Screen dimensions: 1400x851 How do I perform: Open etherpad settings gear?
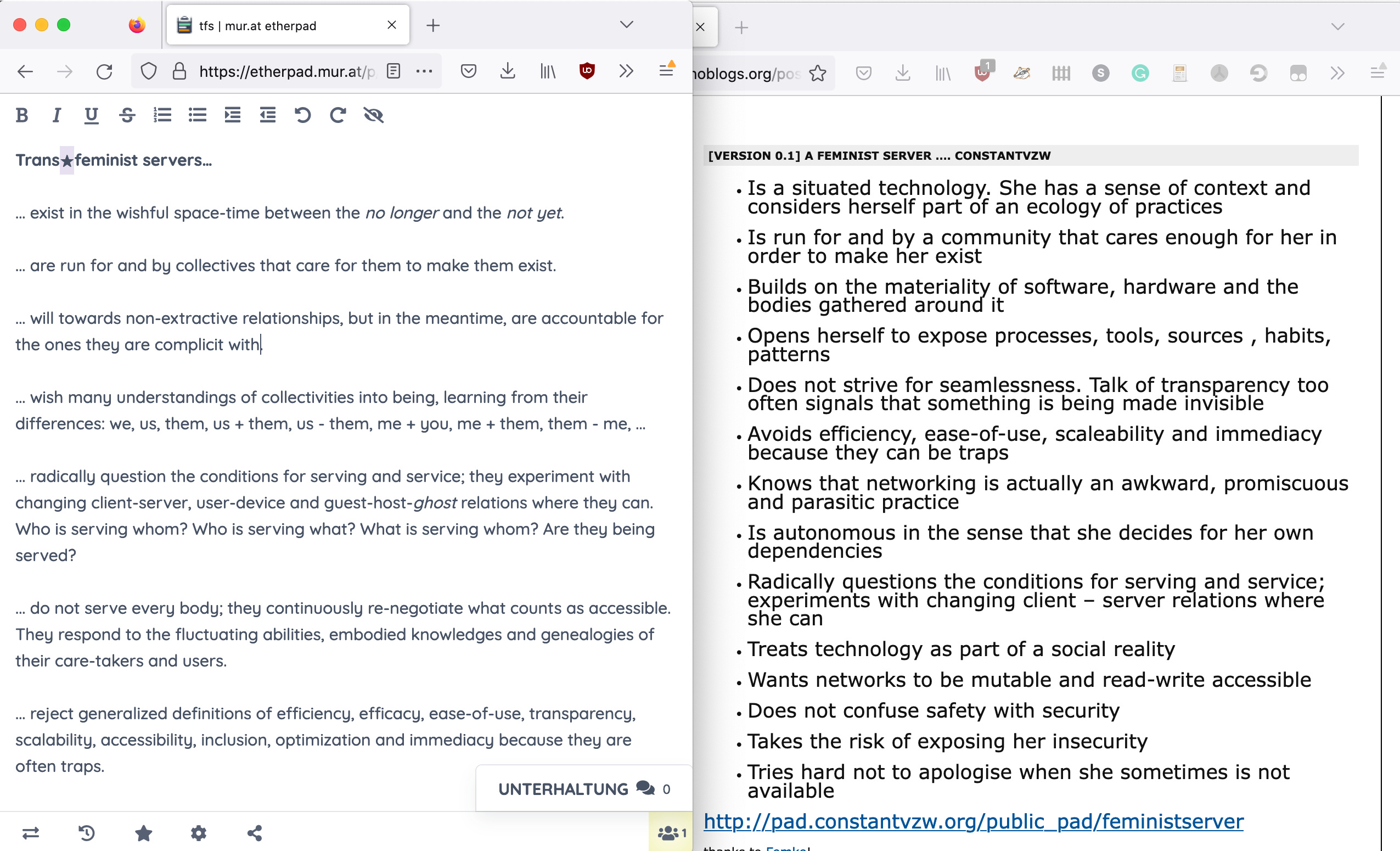[x=198, y=833]
